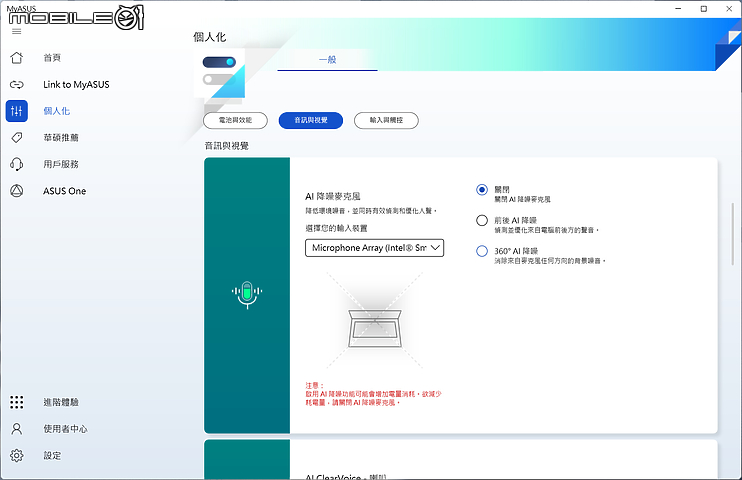Screen dimensions: 742x480
Task: Click the 個人化 sliders icon
Action: click(17, 111)
